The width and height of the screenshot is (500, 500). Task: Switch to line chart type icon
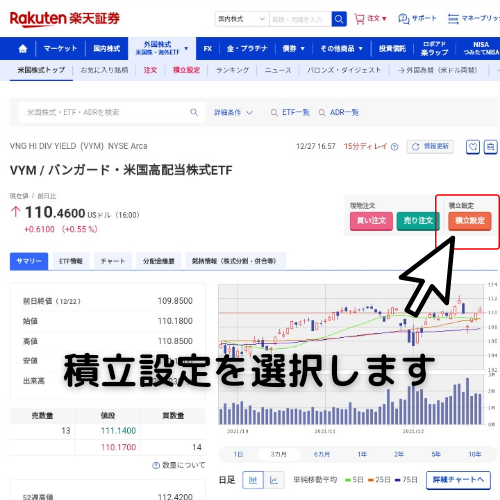(274, 480)
